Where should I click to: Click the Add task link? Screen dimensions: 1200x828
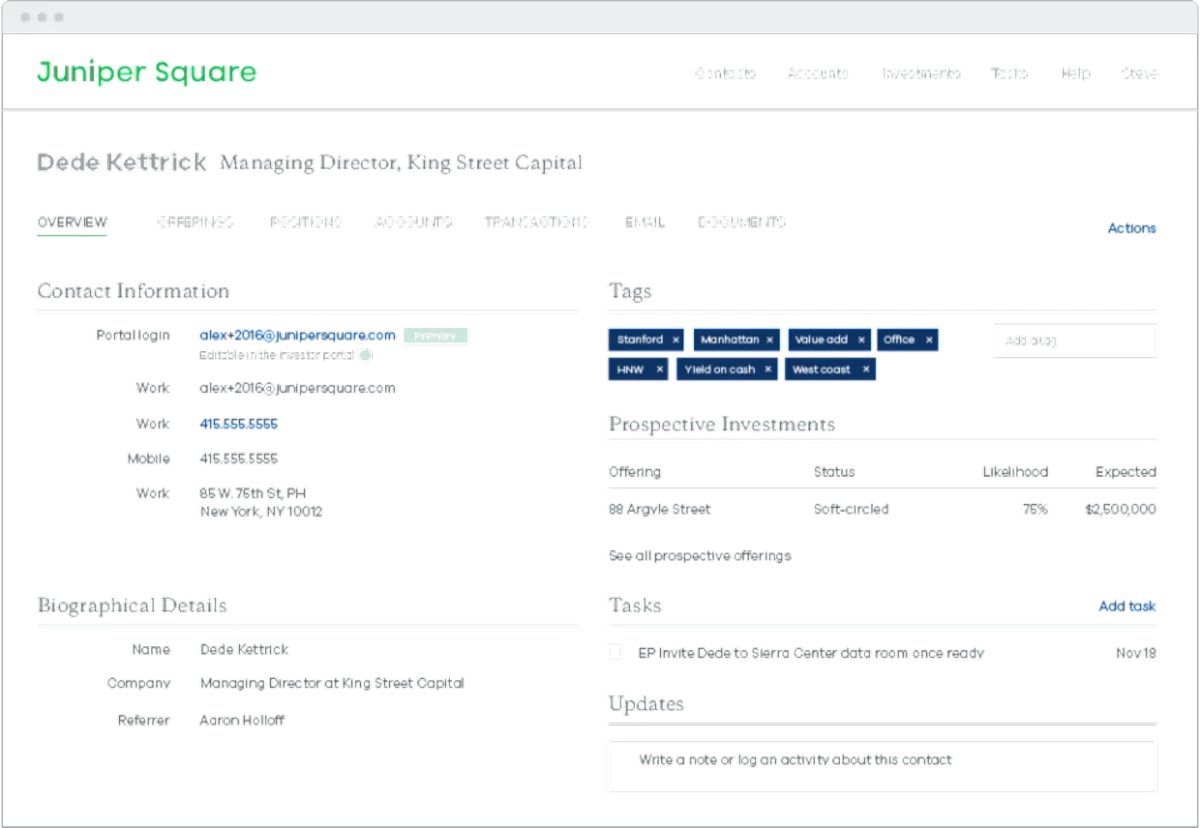click(x=1127, y=606)
